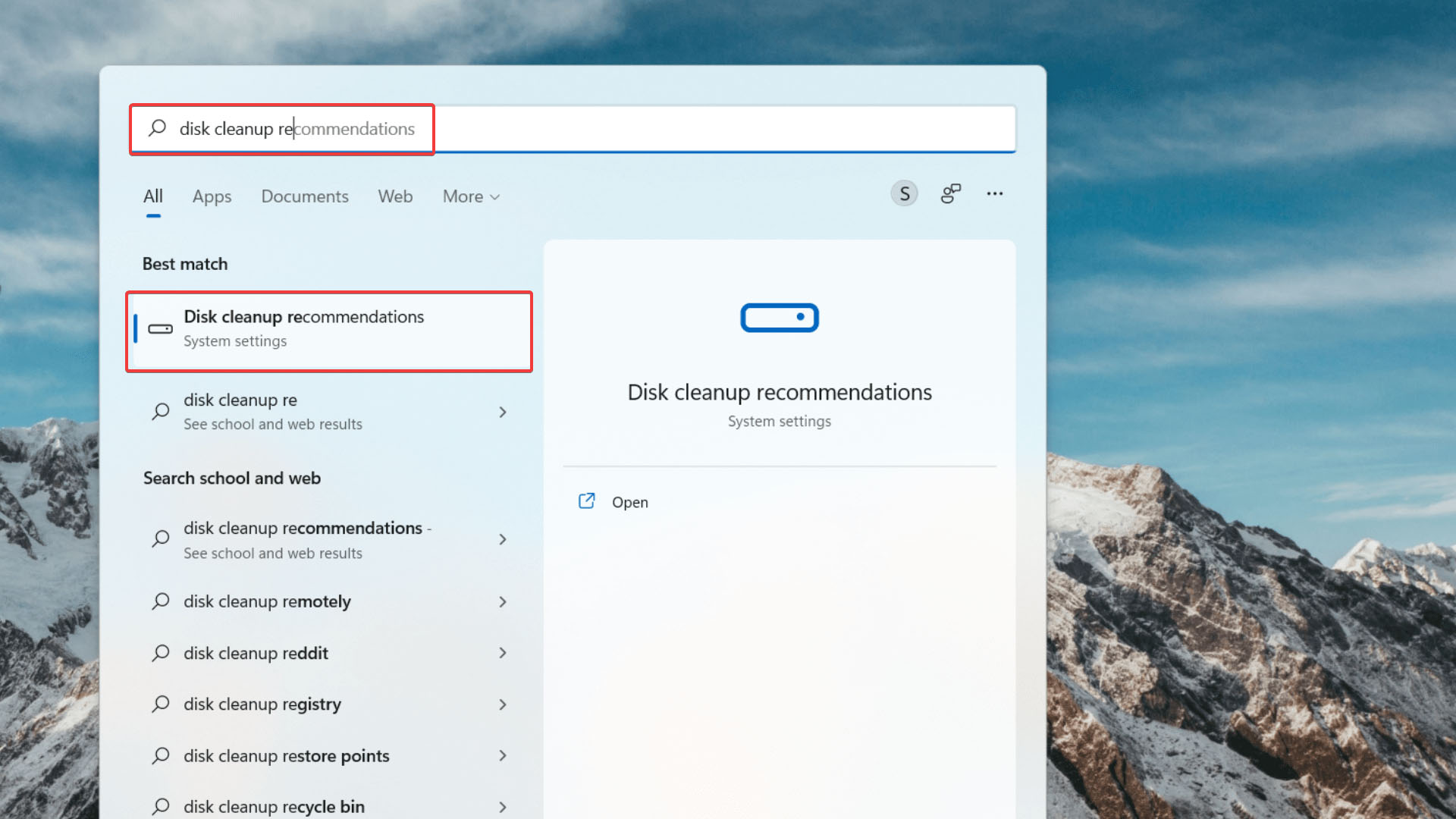The height and width of the screenshot is (819, 1456).
Task: Click the search magnifier icon in search box
Action: [x=158, y=128]
